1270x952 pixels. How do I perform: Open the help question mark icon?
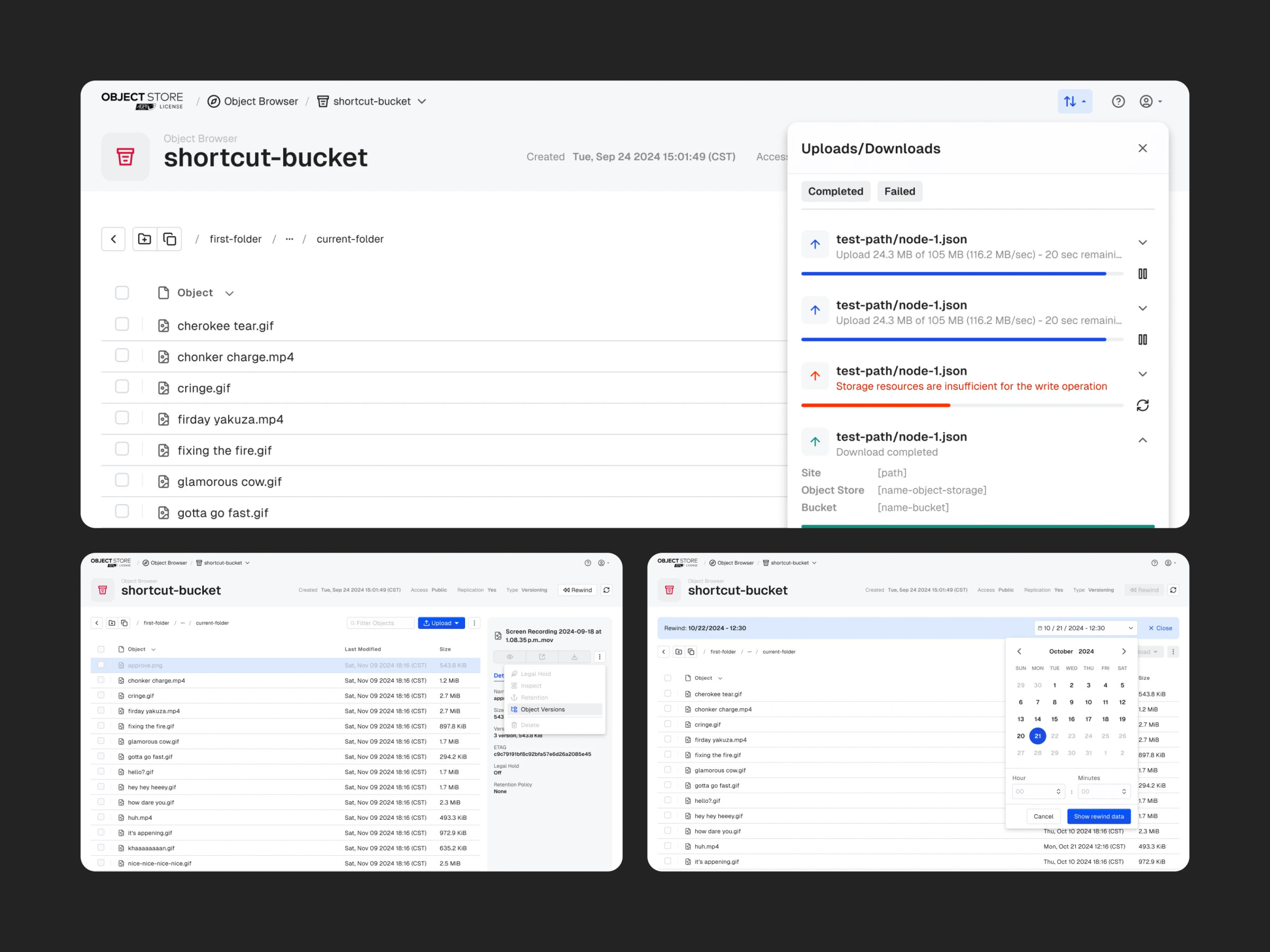pyautogui.click(x=1118, y=102)
